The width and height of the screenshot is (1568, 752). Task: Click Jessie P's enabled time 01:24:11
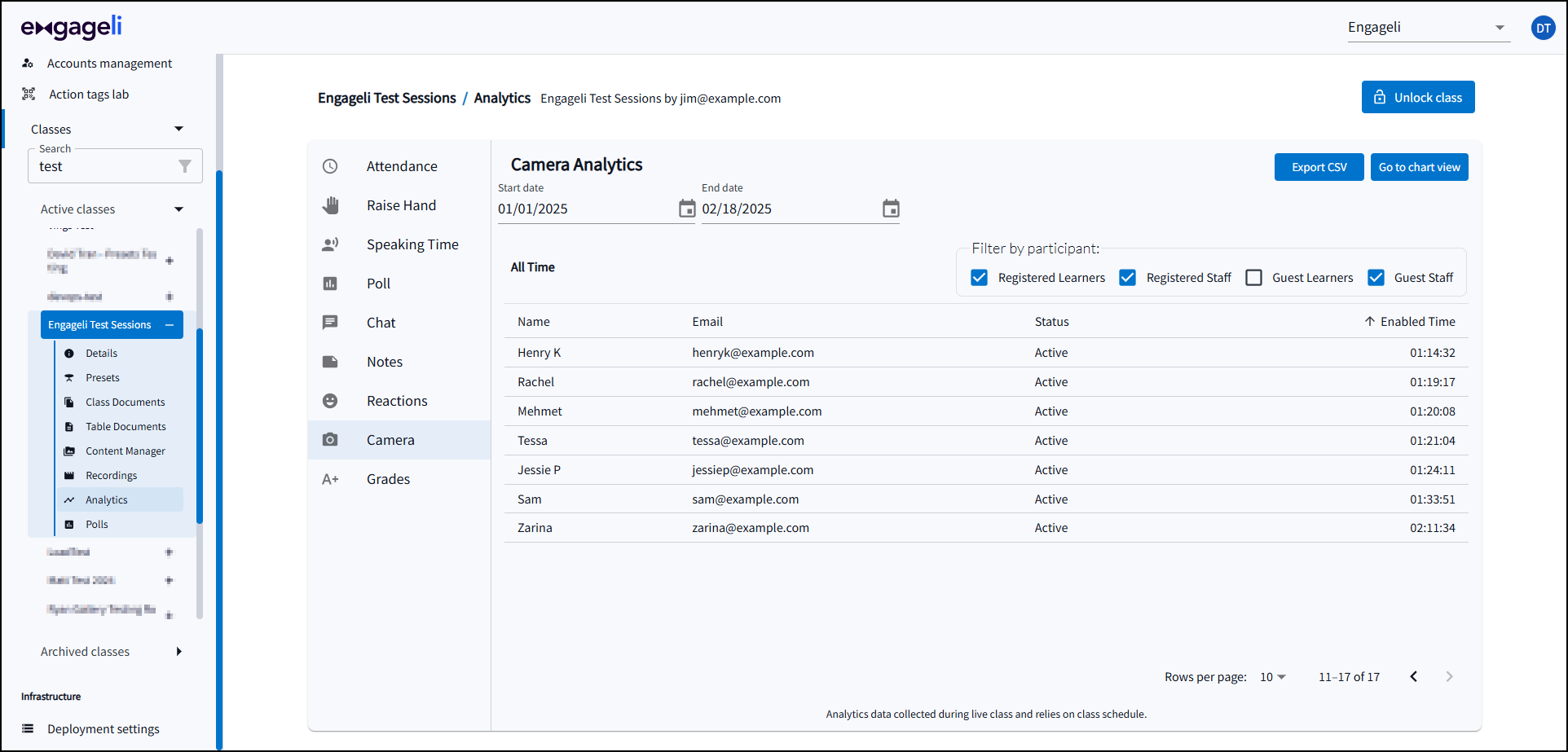click(x=1433, y=470)
